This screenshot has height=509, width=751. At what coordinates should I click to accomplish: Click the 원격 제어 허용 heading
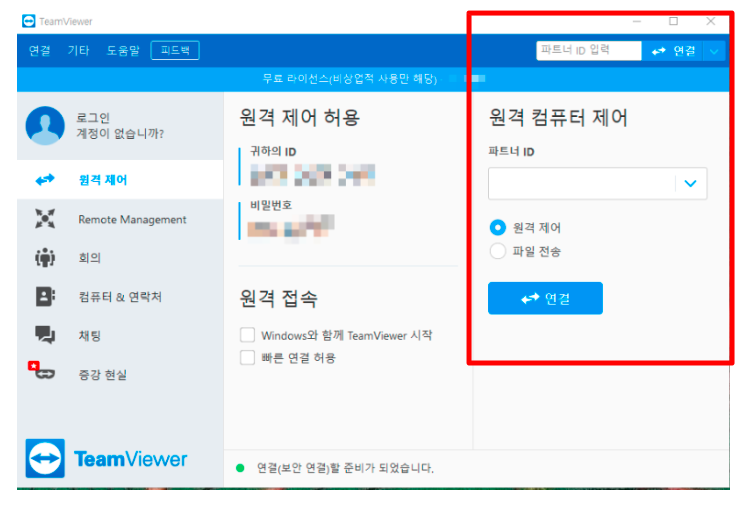coord(300,117)
